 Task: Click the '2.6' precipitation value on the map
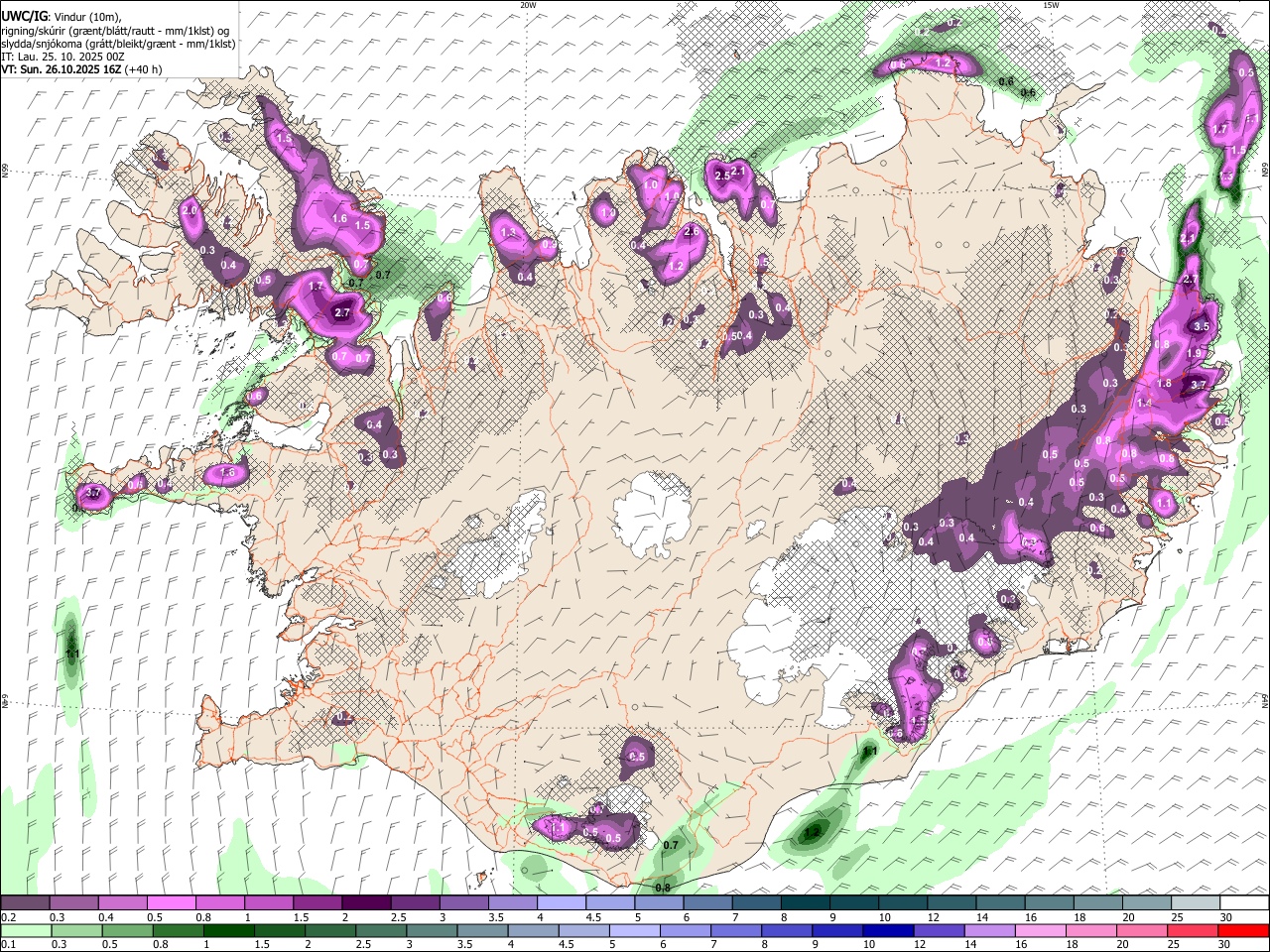(x=692, y=231)
